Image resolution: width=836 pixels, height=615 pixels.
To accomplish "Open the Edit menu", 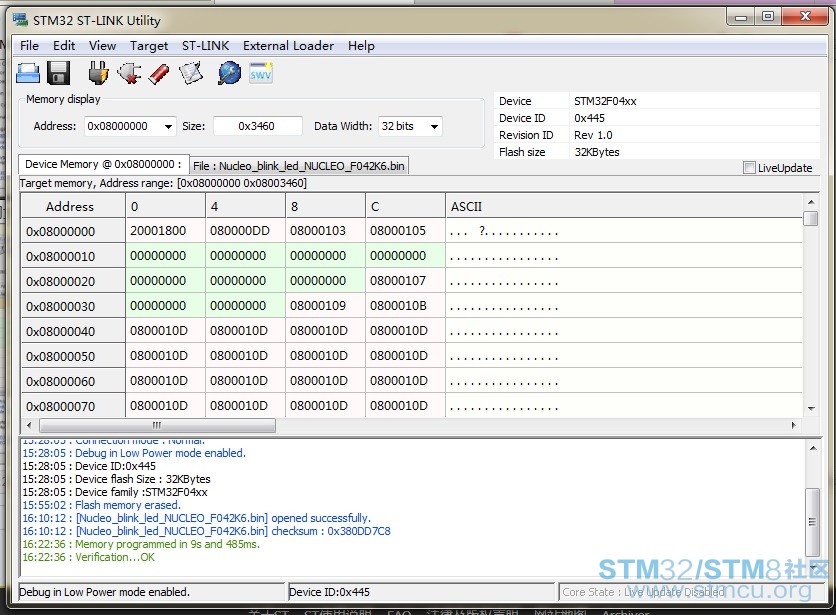I will coord(64,46).
